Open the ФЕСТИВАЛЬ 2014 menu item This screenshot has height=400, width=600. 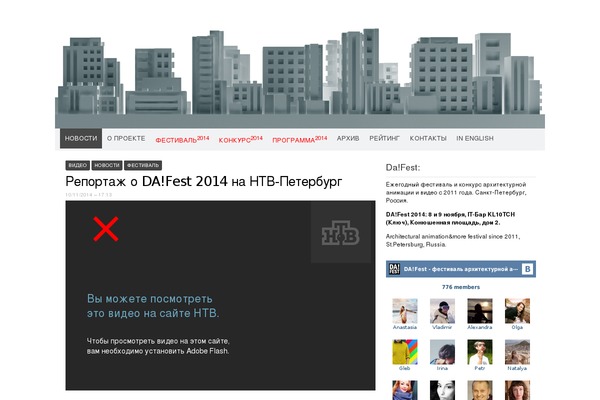tap(182, 139)
